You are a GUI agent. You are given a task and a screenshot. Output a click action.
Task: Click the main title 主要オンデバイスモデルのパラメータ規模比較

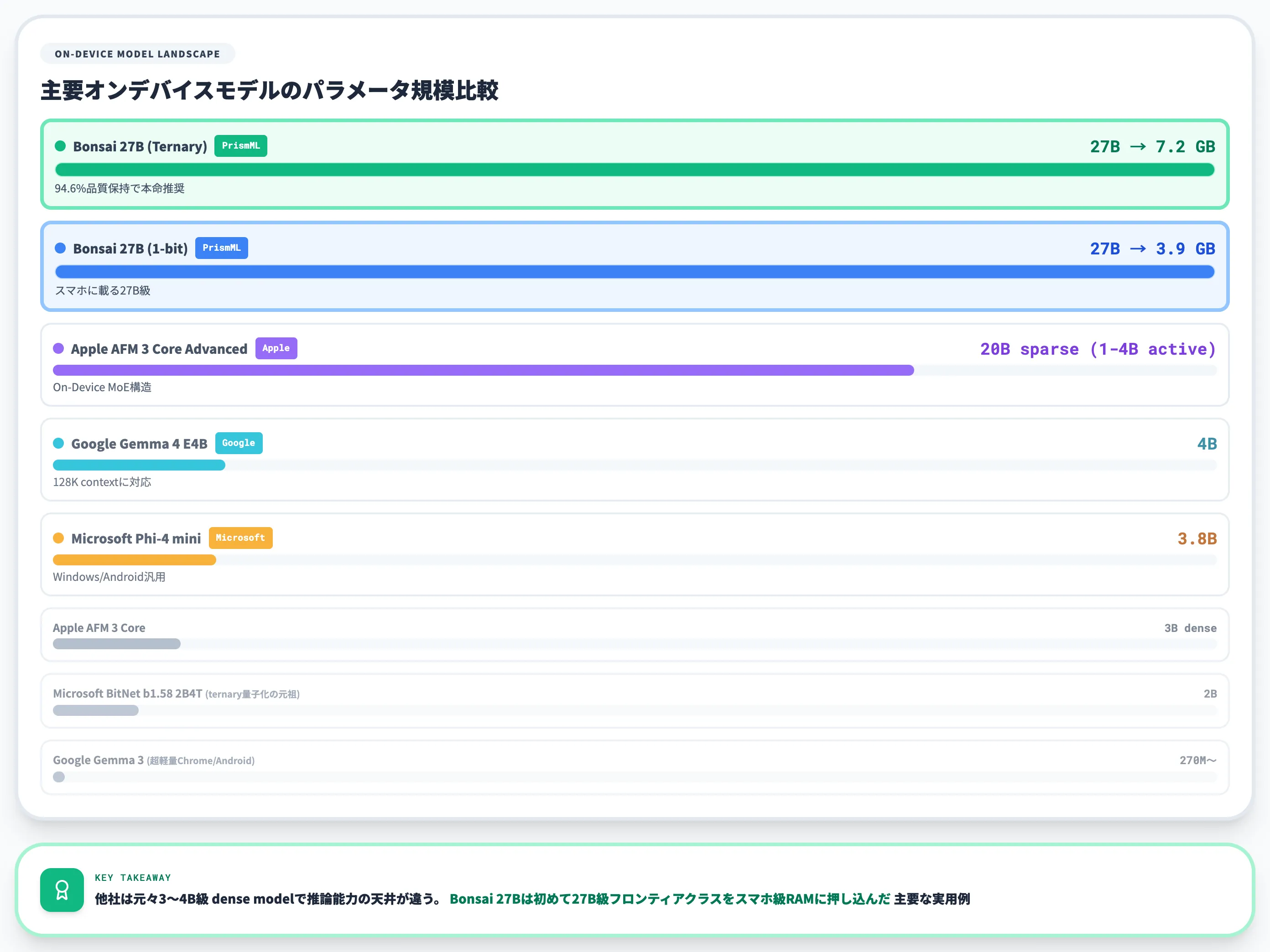(x=269, y=91)
